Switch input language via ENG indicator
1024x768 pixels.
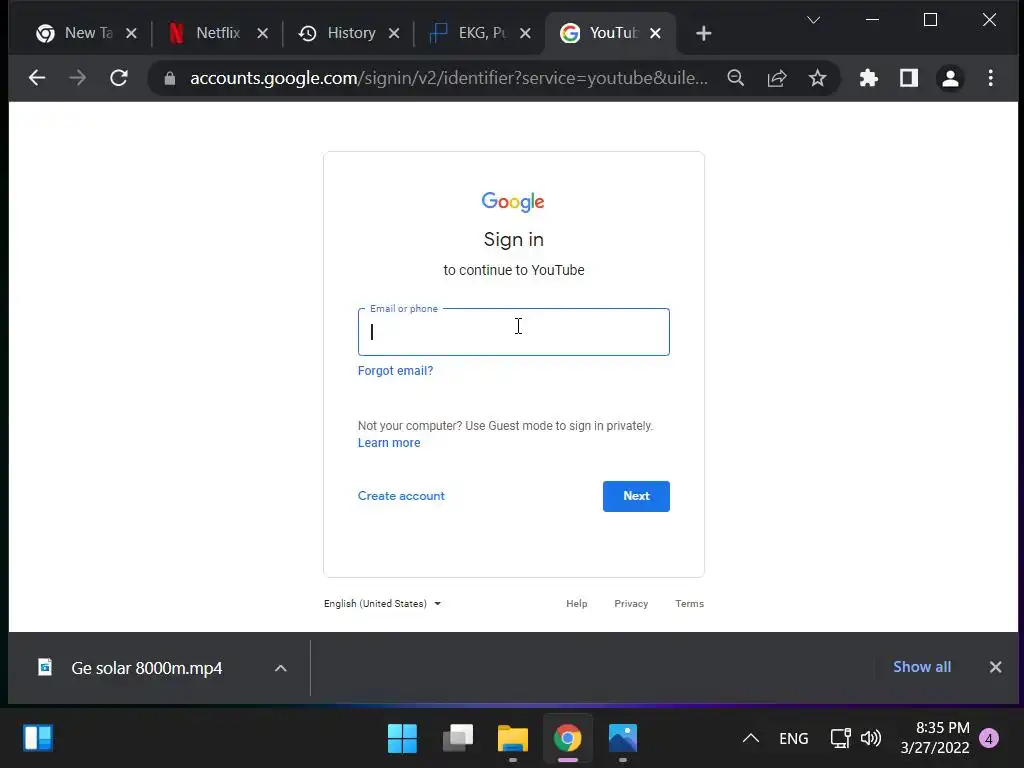[x=793, y=738]
